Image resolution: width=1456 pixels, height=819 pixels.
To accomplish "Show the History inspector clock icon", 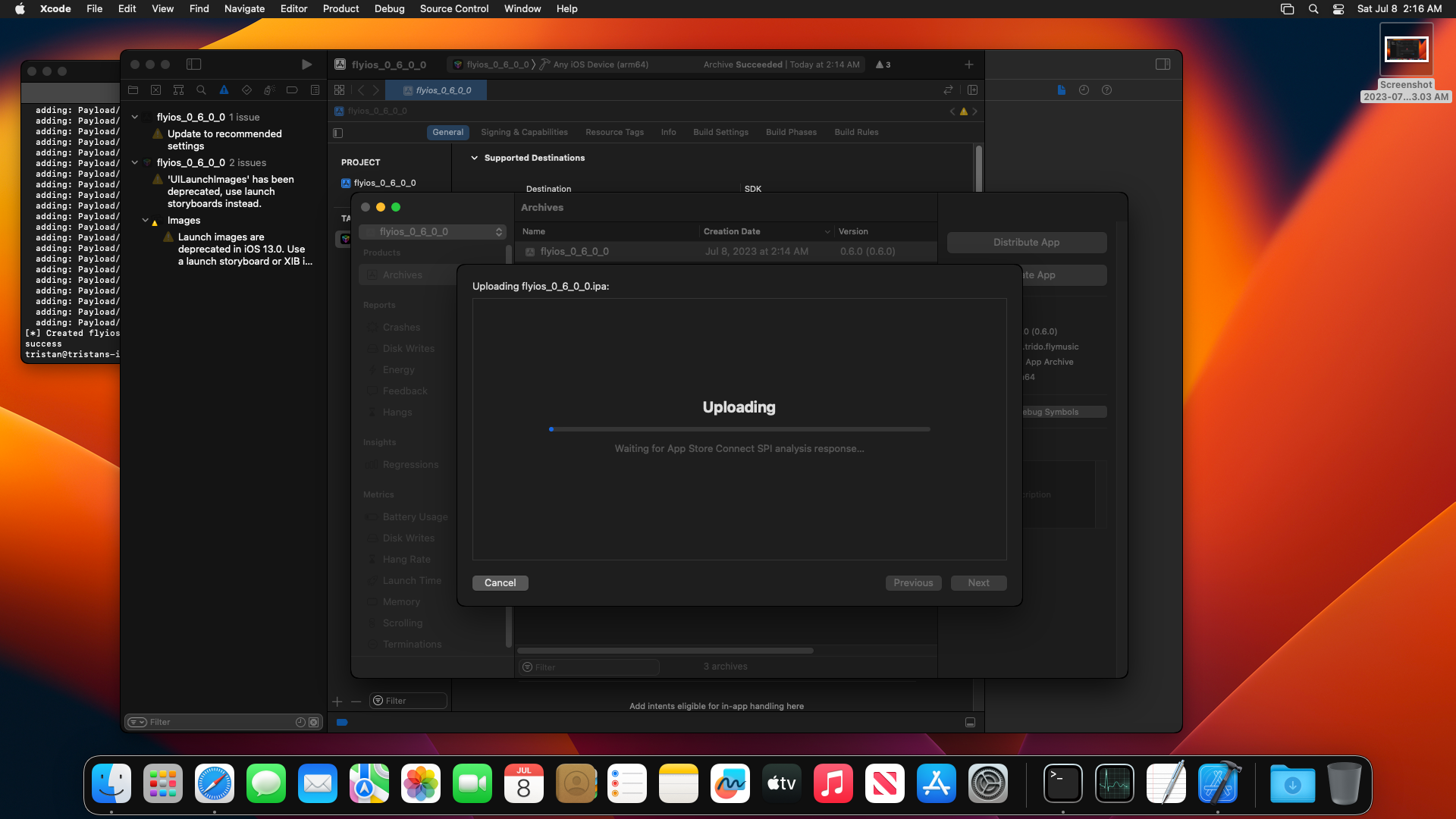I will pyautogui.click(x=1084, y=89).
